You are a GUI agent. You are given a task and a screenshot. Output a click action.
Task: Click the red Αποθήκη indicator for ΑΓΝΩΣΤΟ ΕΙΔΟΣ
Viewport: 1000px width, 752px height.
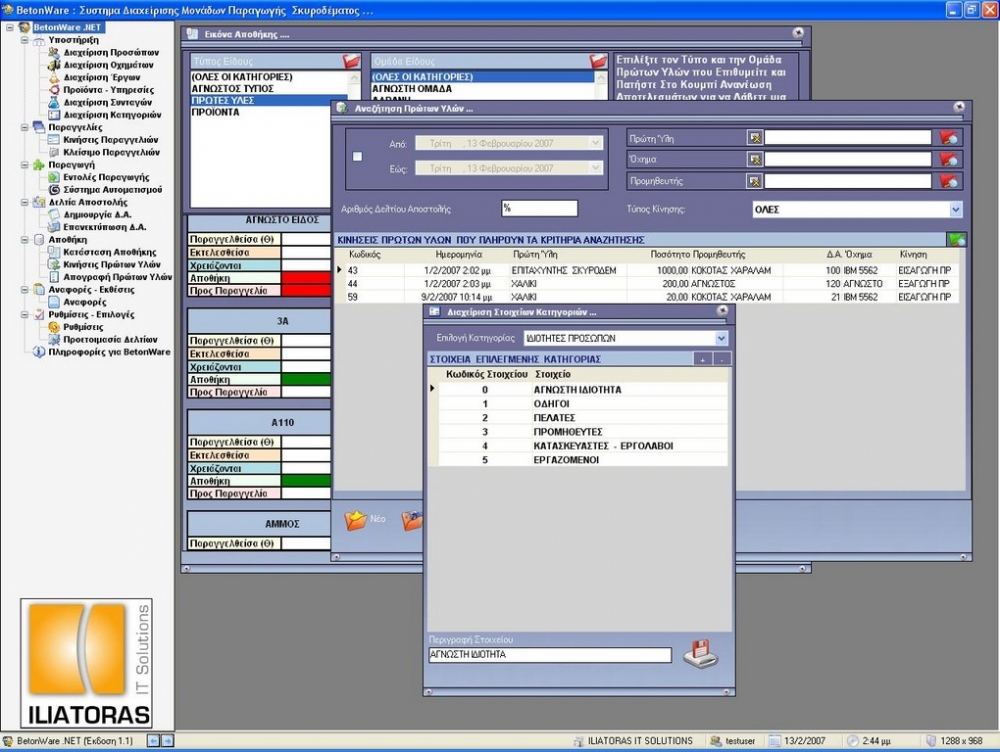306,278
